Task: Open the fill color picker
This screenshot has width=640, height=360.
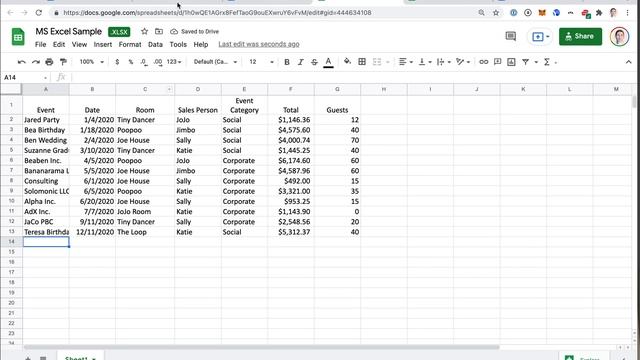Action: click(x=347, y=62)
